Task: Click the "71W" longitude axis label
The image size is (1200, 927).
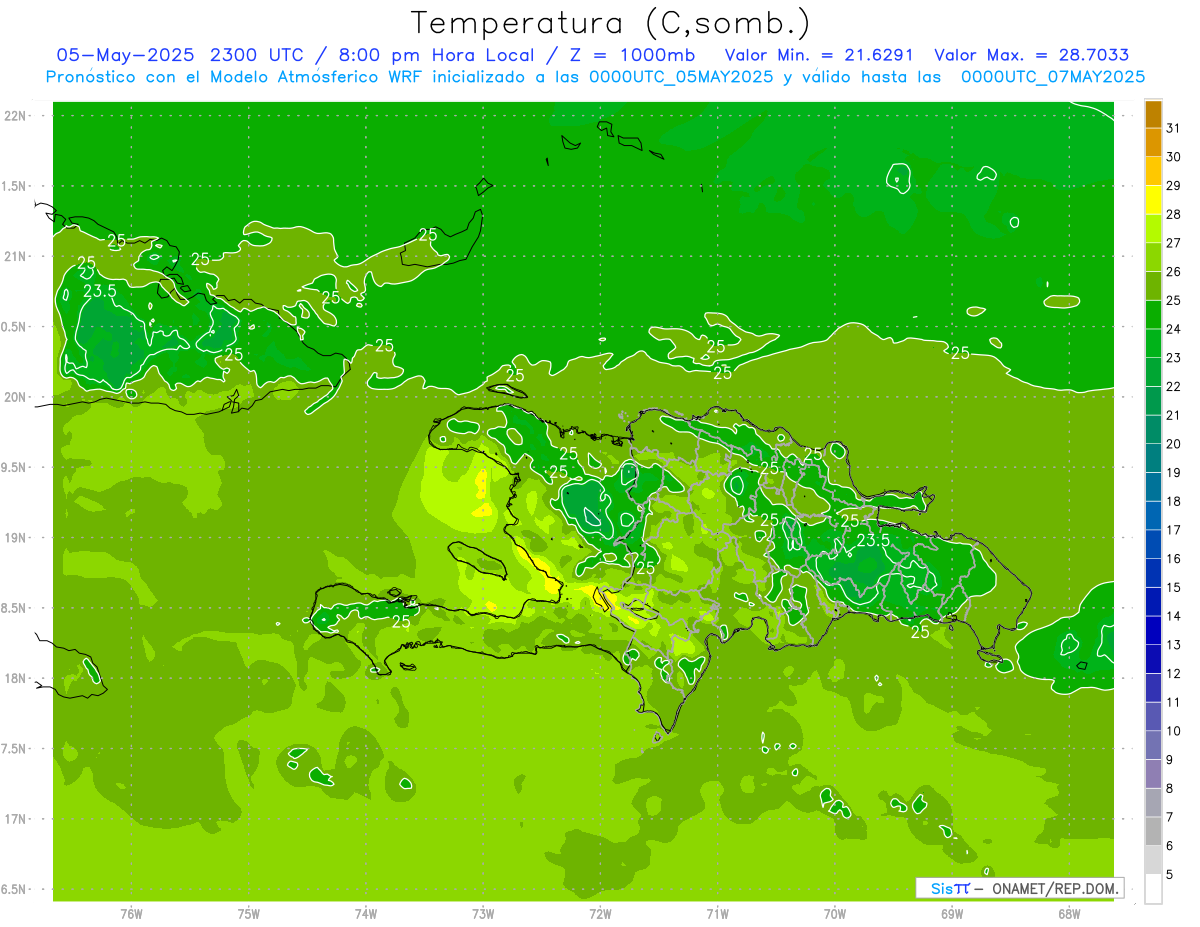Action: (717, 914)
